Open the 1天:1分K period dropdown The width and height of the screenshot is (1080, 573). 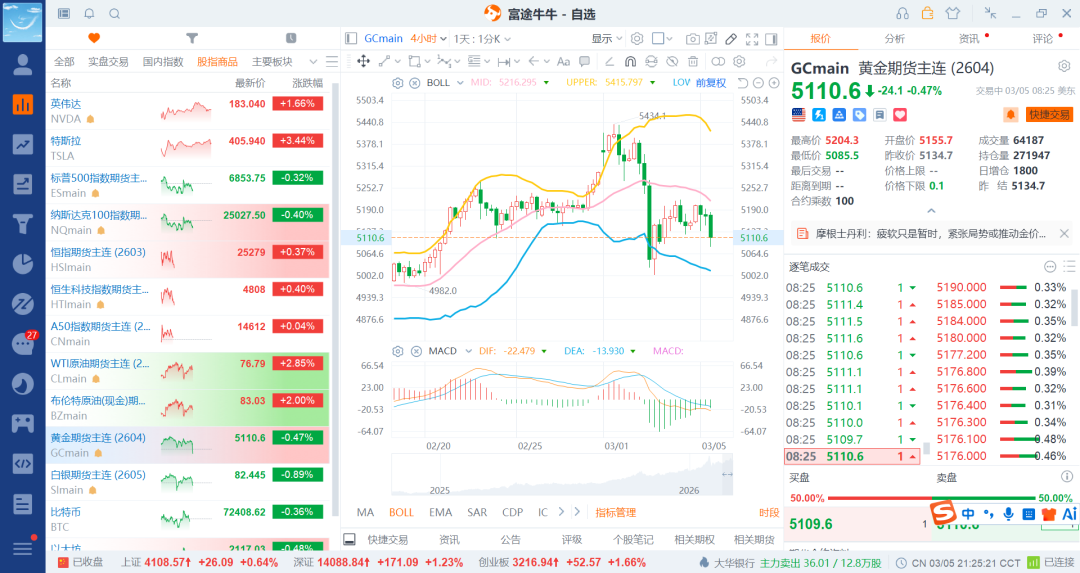coord(482,39)
